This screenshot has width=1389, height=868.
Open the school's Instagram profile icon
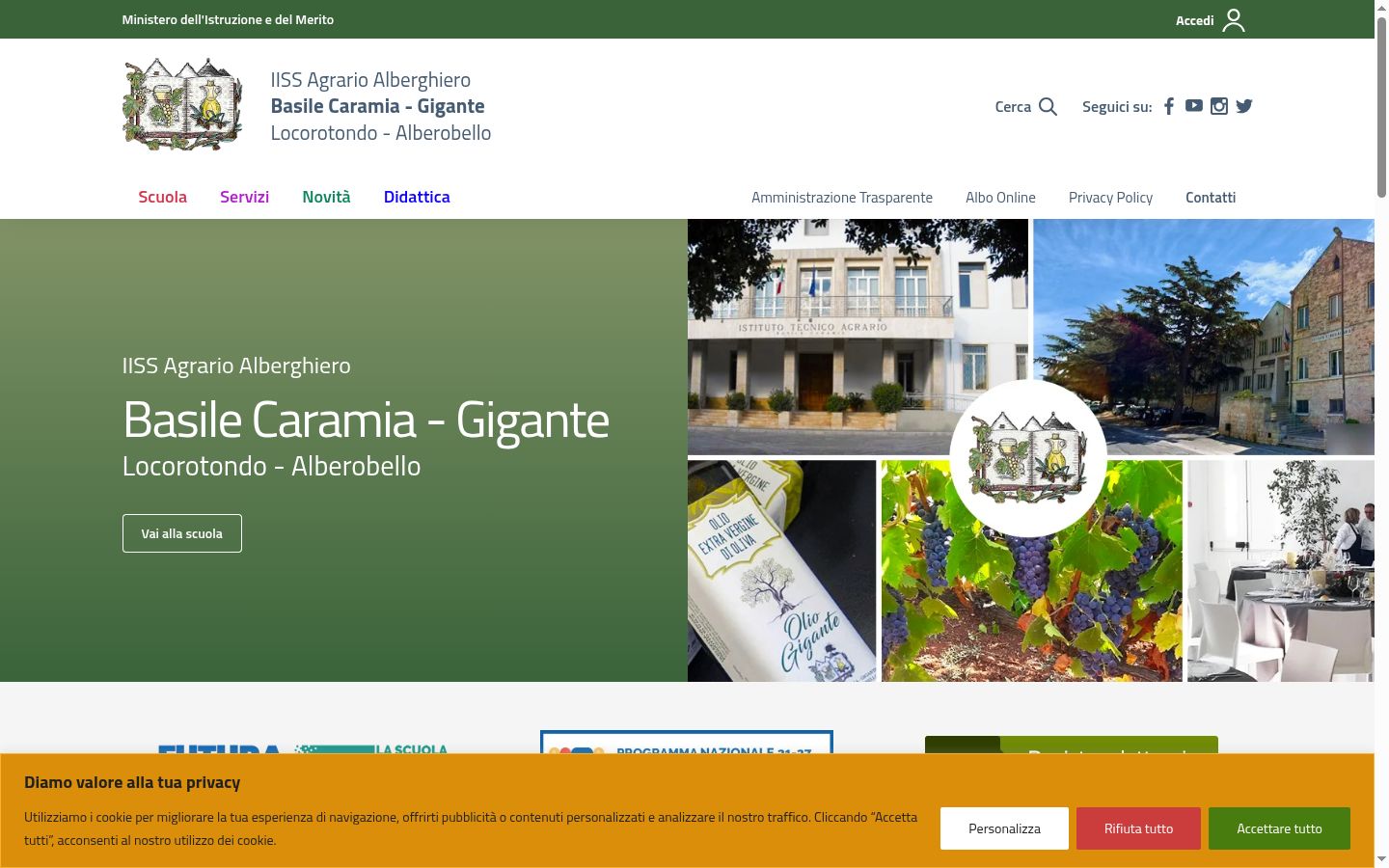pos(1219,106)
